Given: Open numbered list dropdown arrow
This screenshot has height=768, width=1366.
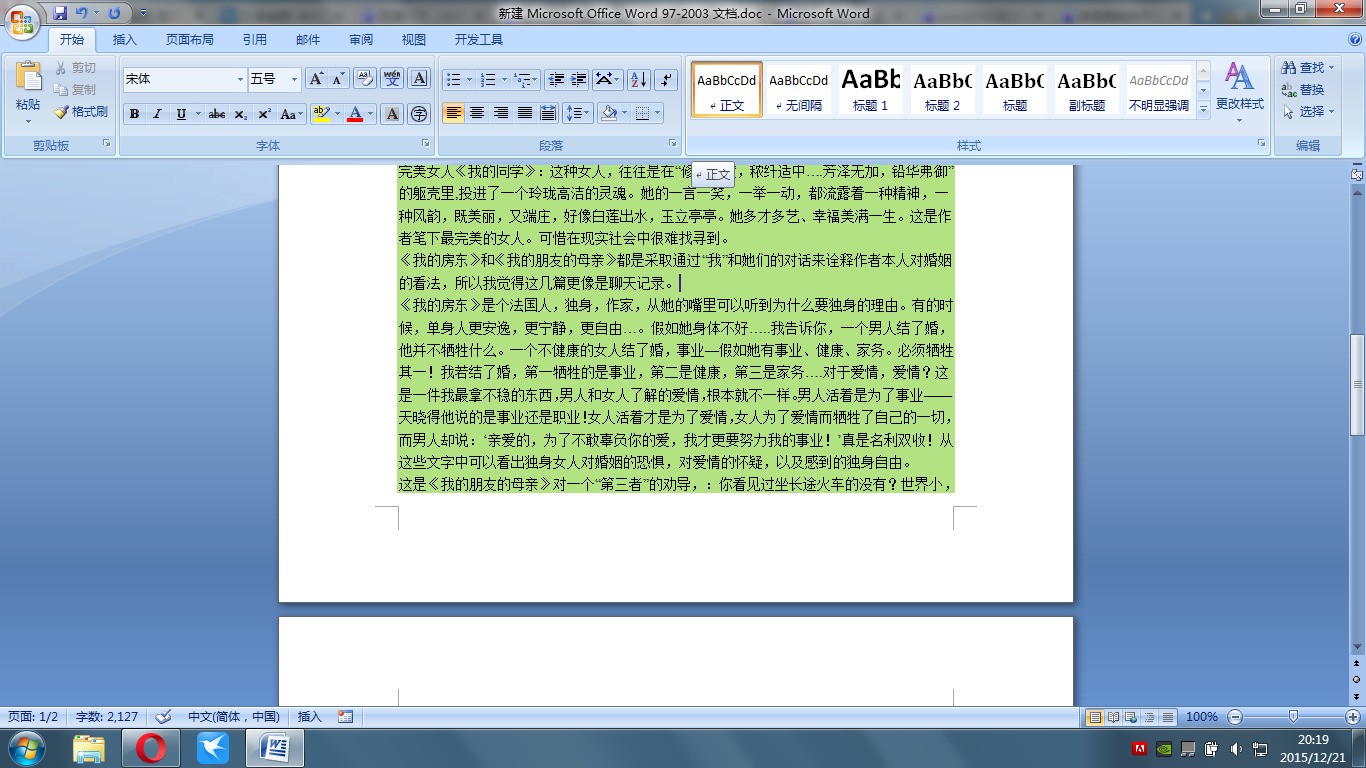Looking at the screenshot, I should pyautogui.click(x=505, y=79).
